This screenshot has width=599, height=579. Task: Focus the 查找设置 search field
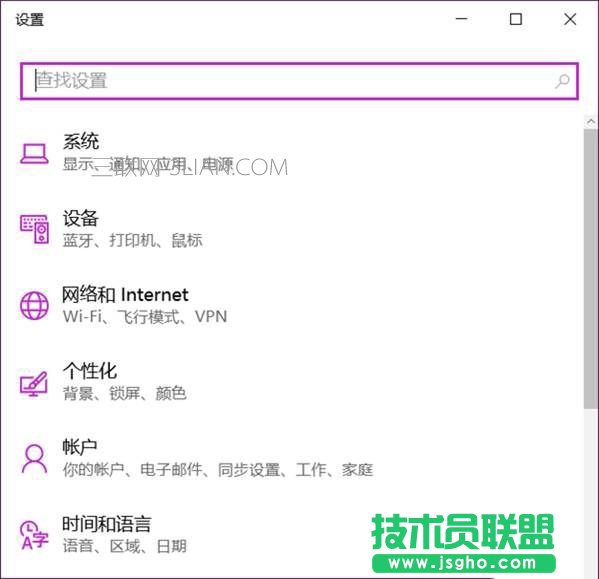[x=299, y=81]
